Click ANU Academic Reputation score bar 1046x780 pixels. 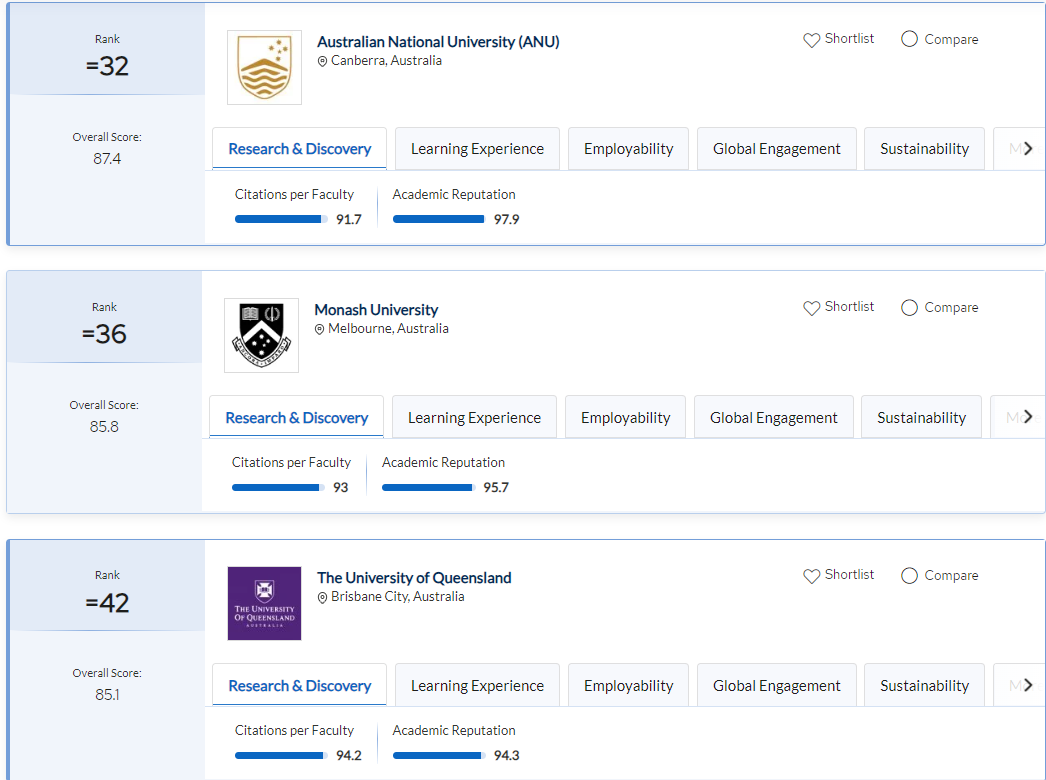coord(438,219)
